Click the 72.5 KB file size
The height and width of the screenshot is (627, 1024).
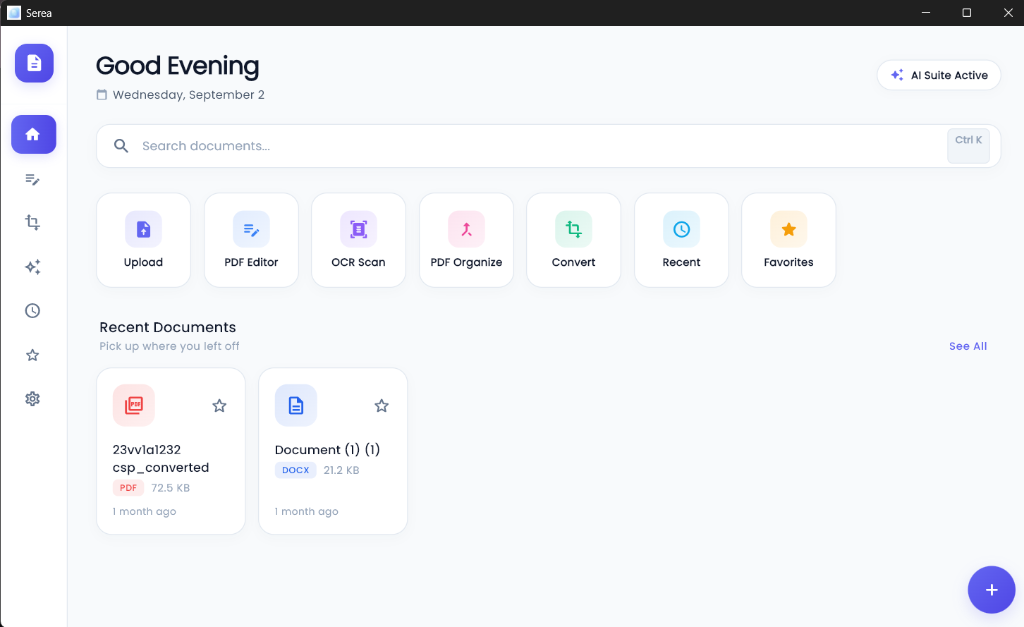coord(170,488)
